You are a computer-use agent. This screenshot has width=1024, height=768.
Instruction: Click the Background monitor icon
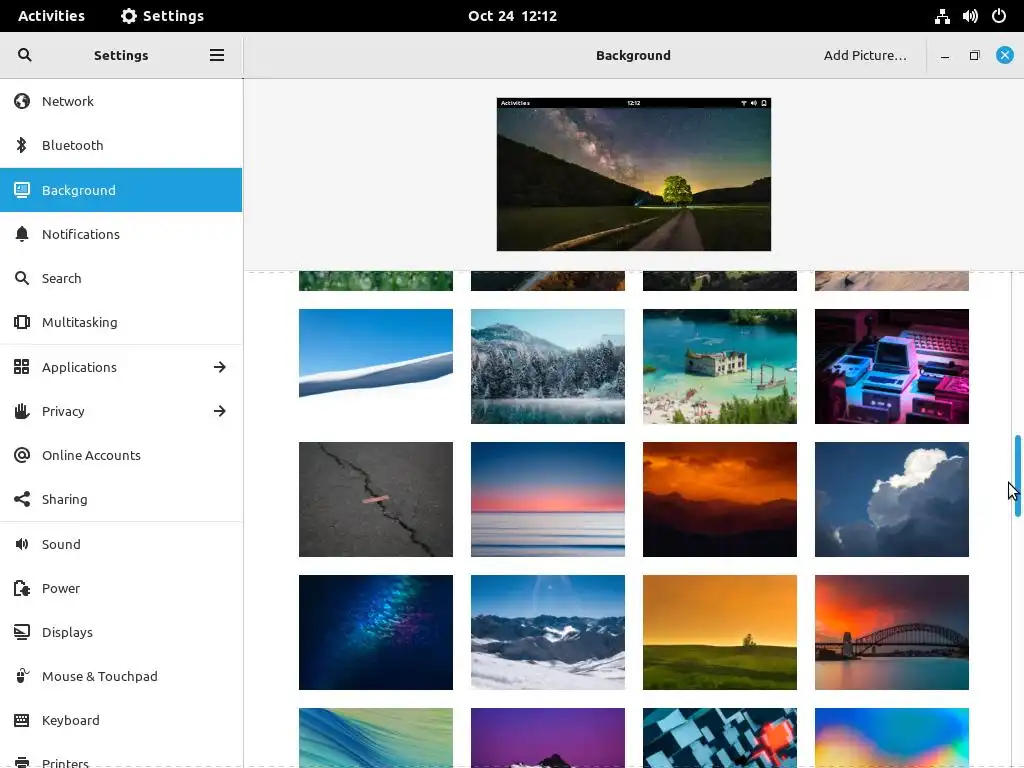point(22,190)
